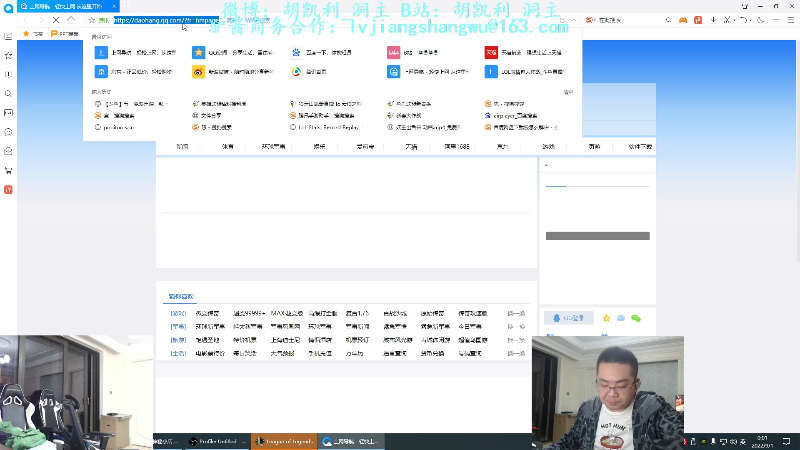Open the 'LoL Stats, Record Replay' history entry
The width and height of the screenshot is (800, 450).
326,128
